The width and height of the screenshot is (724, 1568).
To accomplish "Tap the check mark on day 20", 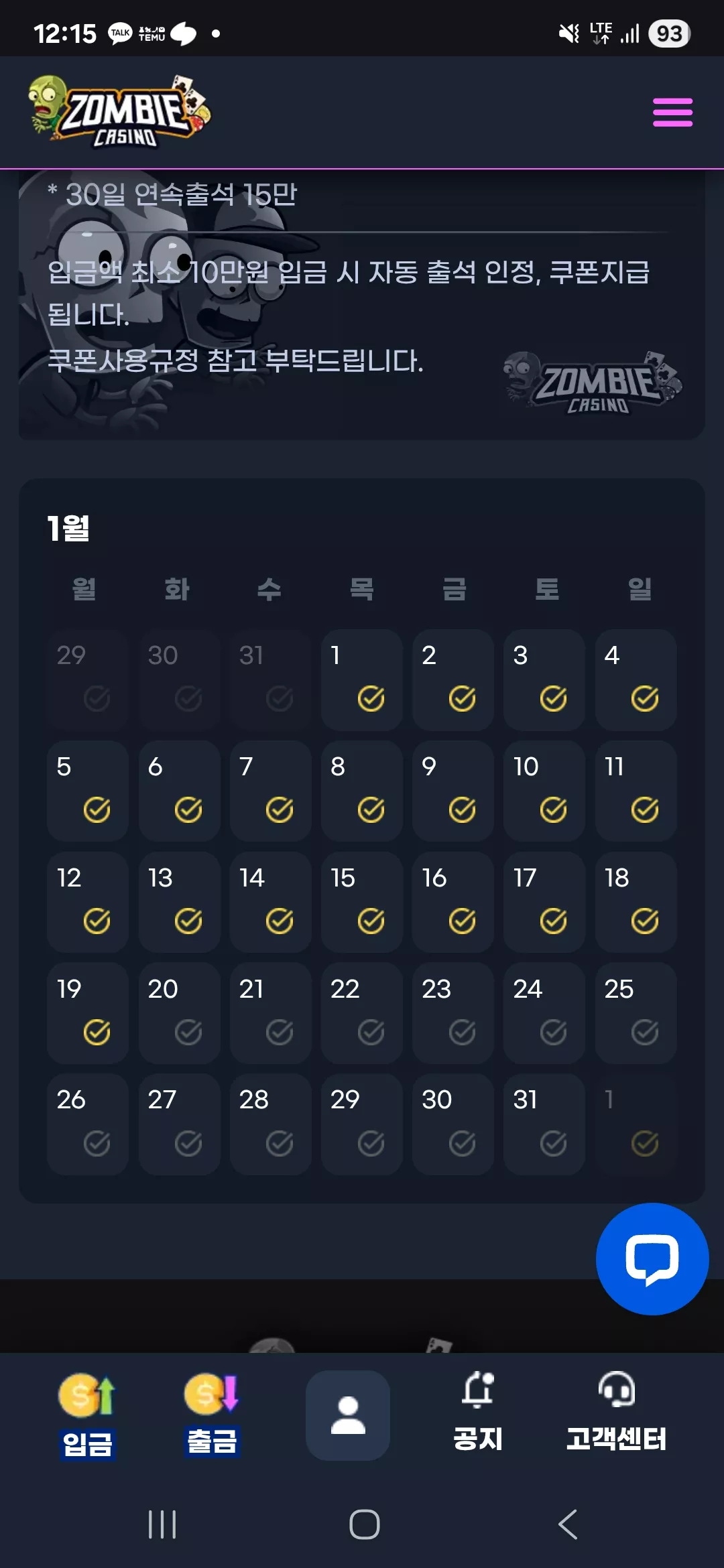I will [188, 1033].
